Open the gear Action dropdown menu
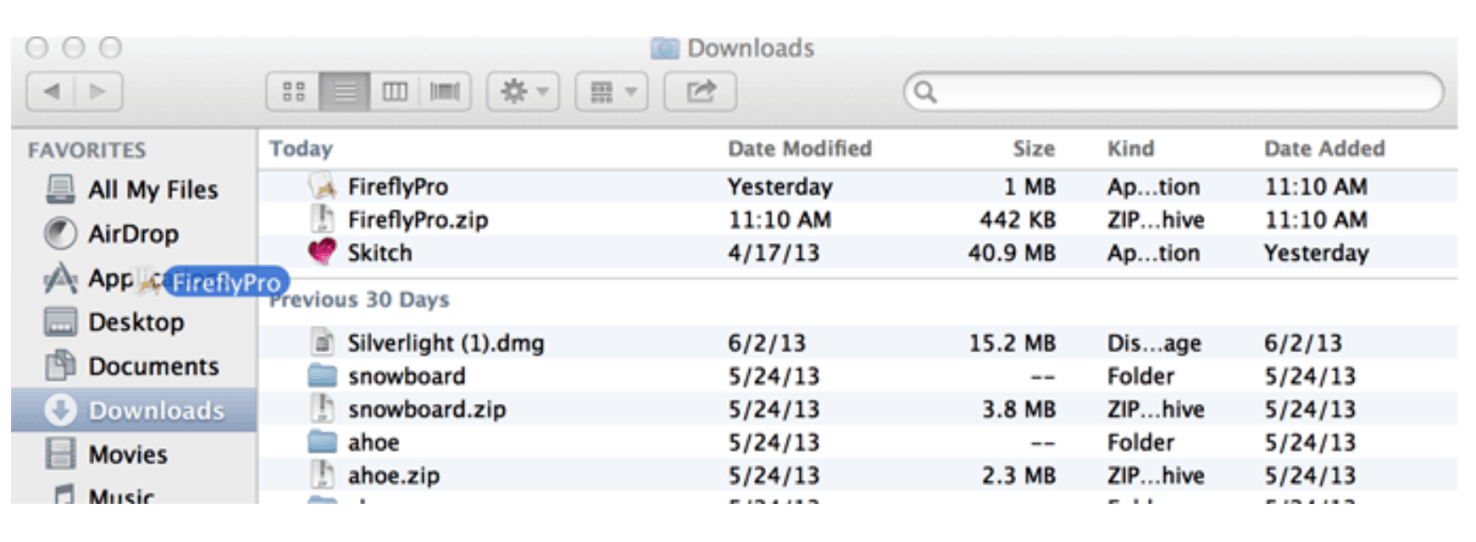The width and height of the screenshot is (1476, 542). (523, 92)
